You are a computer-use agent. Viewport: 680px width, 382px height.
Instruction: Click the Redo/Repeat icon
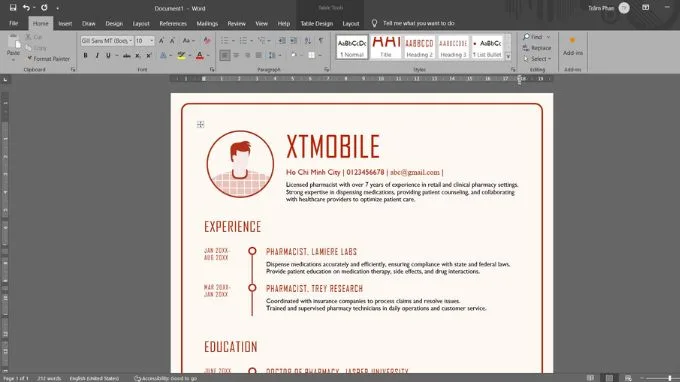pos(44,7)
